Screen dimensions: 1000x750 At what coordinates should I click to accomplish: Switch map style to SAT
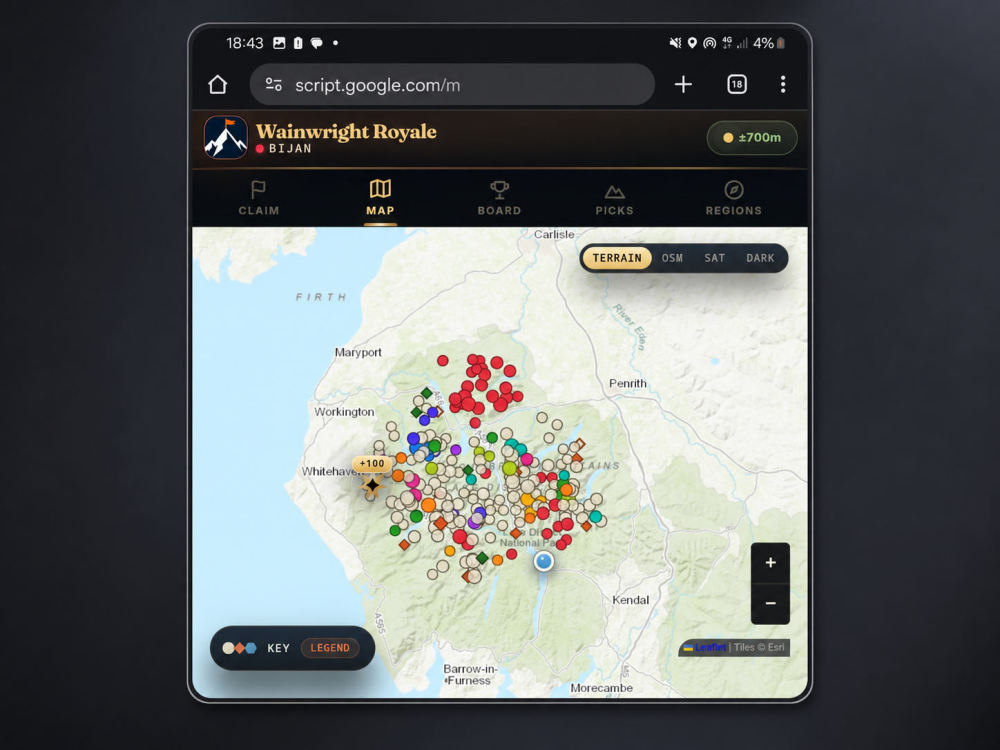point(714,258)
